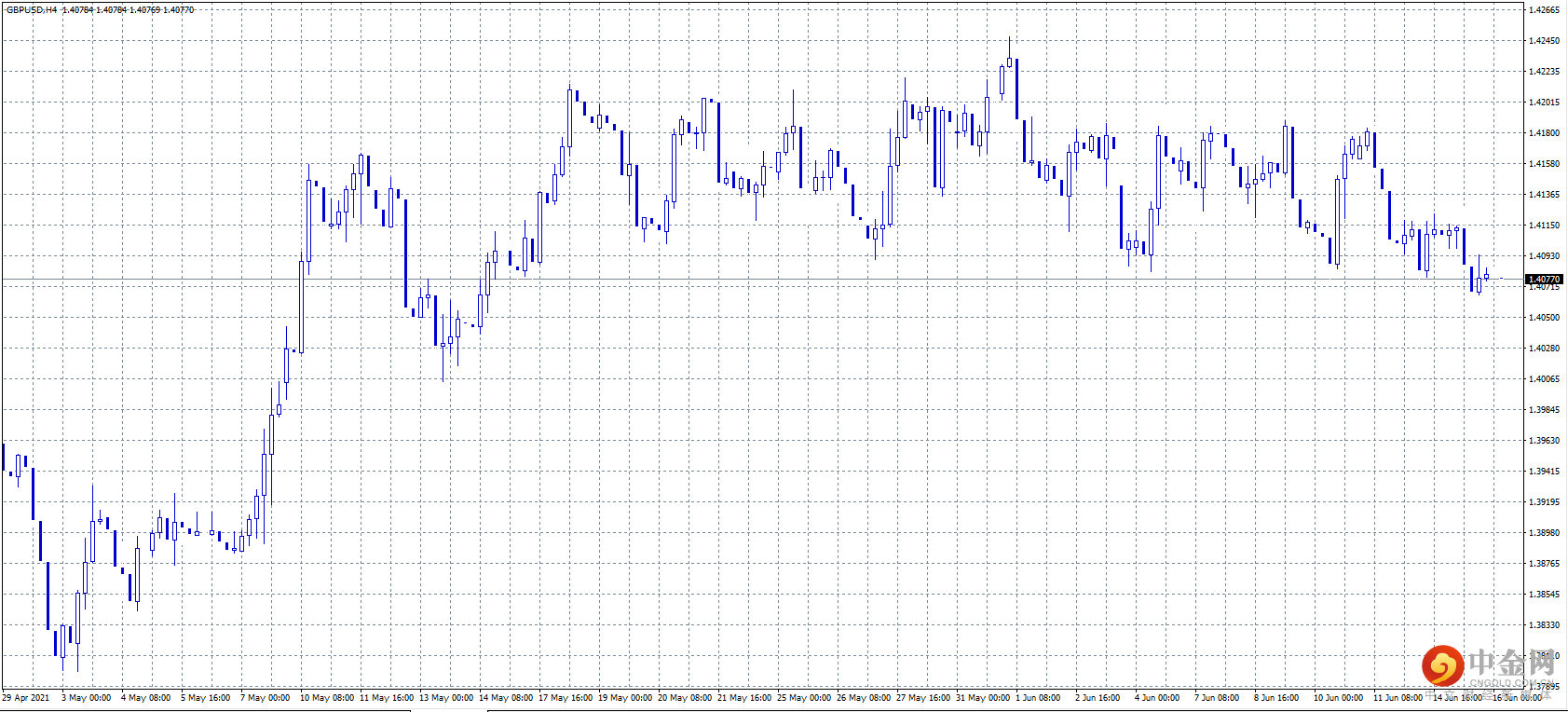The height and width of the screenshot is (712, 1568).
Task: Select the 1.38765 price axis label
Action: (1544, 564)
